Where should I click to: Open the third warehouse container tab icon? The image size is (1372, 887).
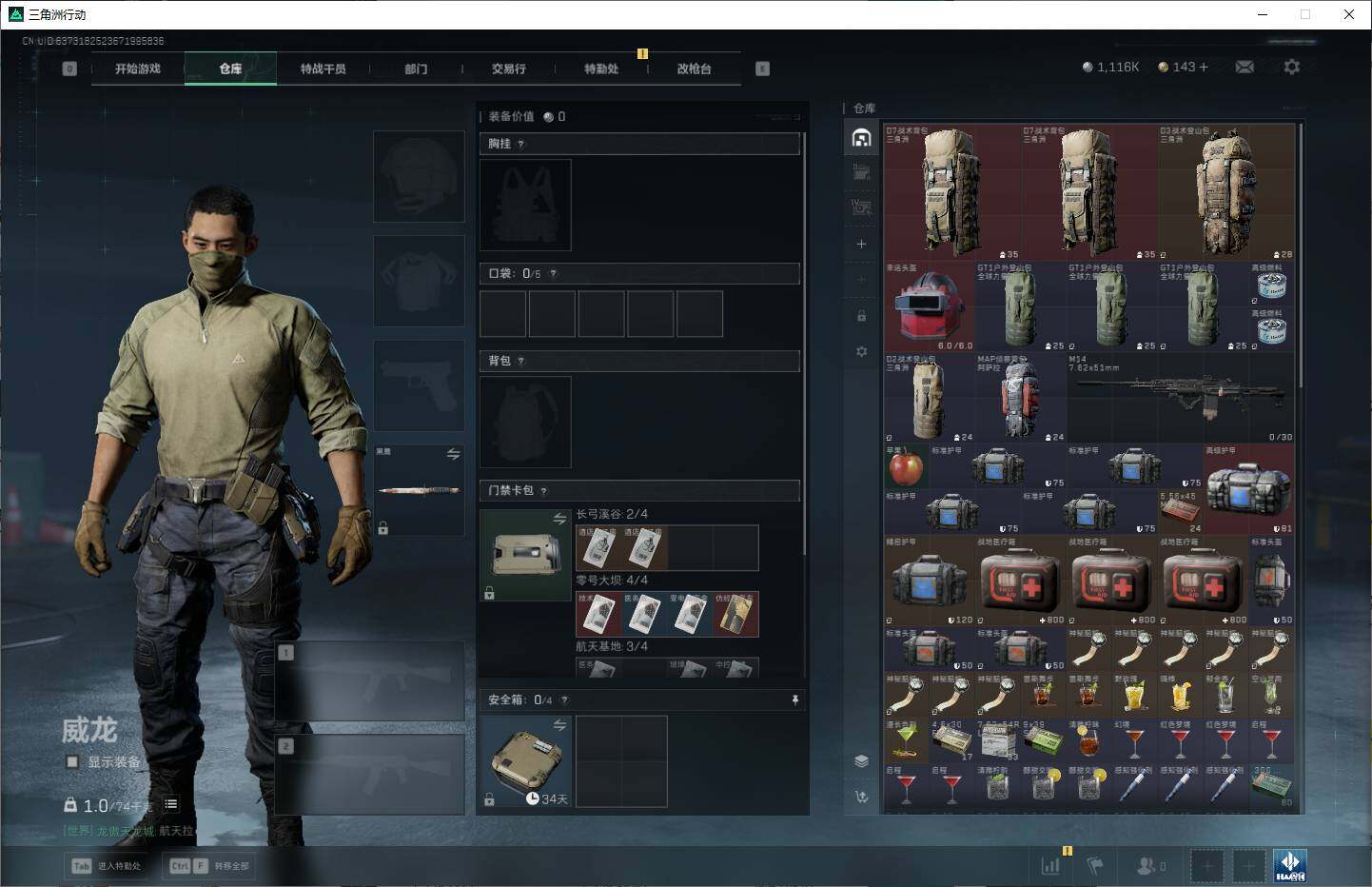(861, 207)
